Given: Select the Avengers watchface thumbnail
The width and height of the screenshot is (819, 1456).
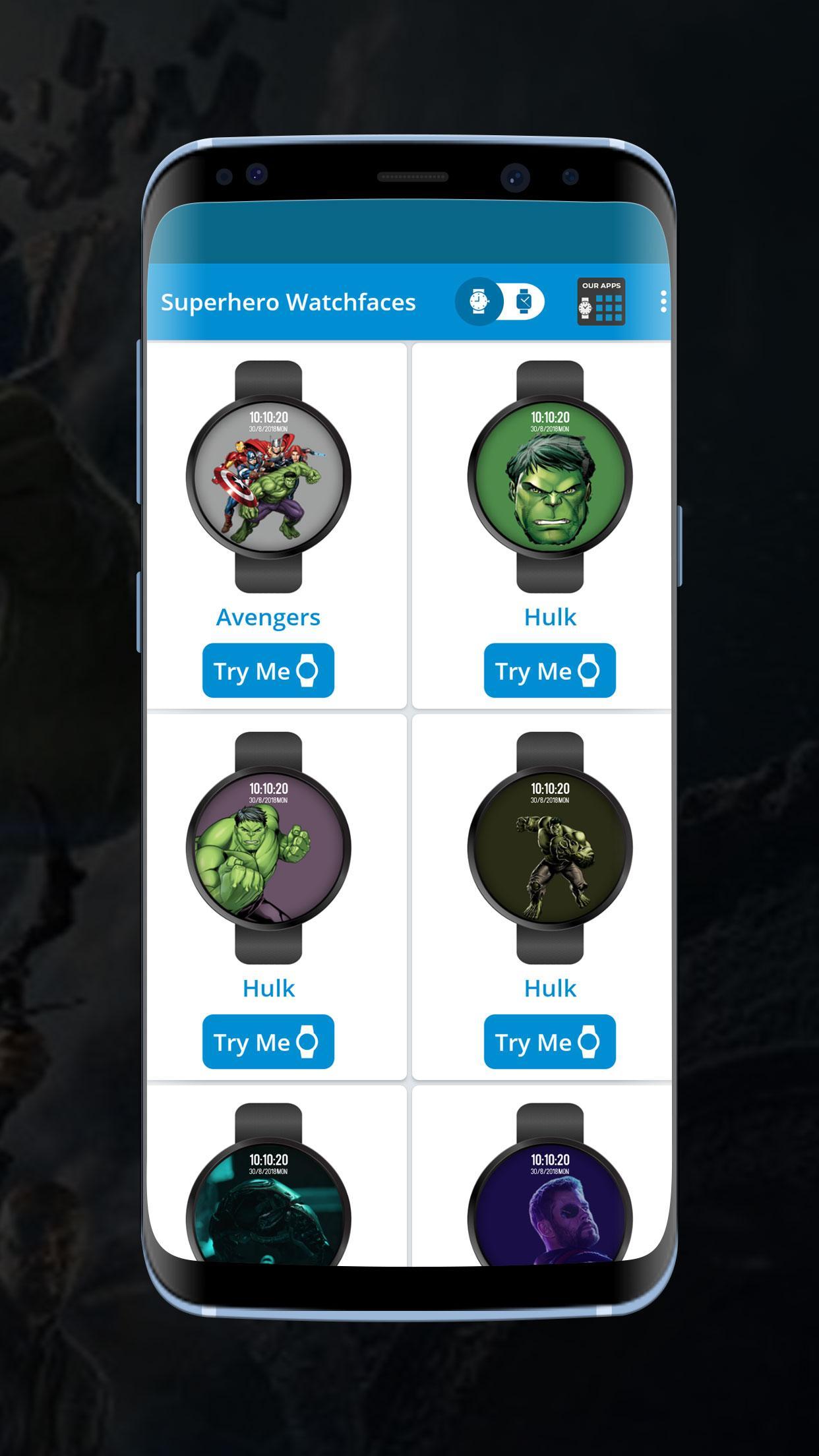Looking at the screenshot, I should pos(268,476).
